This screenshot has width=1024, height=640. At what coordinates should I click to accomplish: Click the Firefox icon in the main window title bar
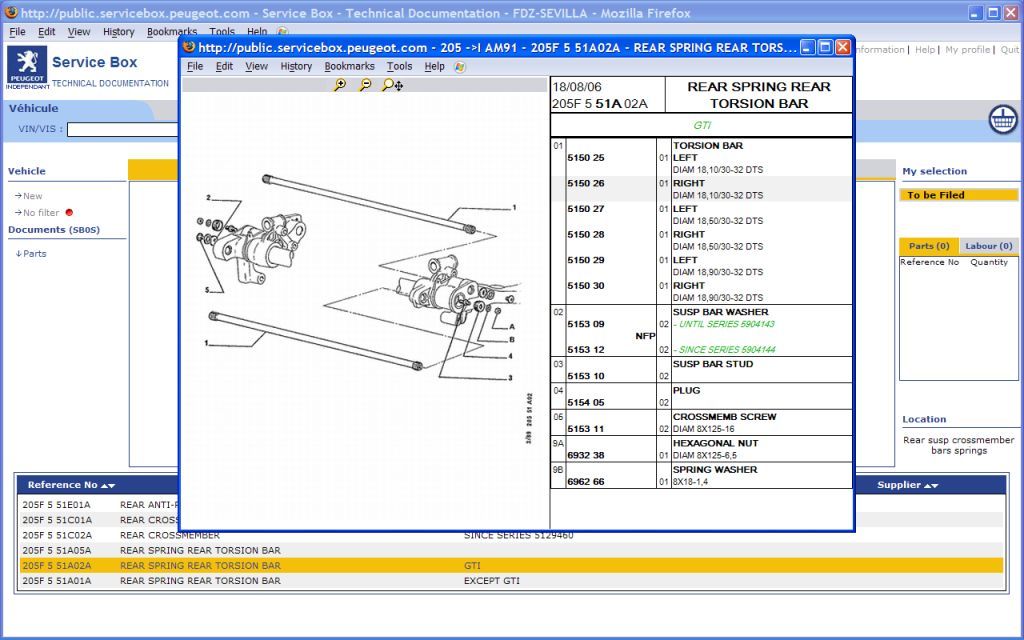tap(11, 12)
